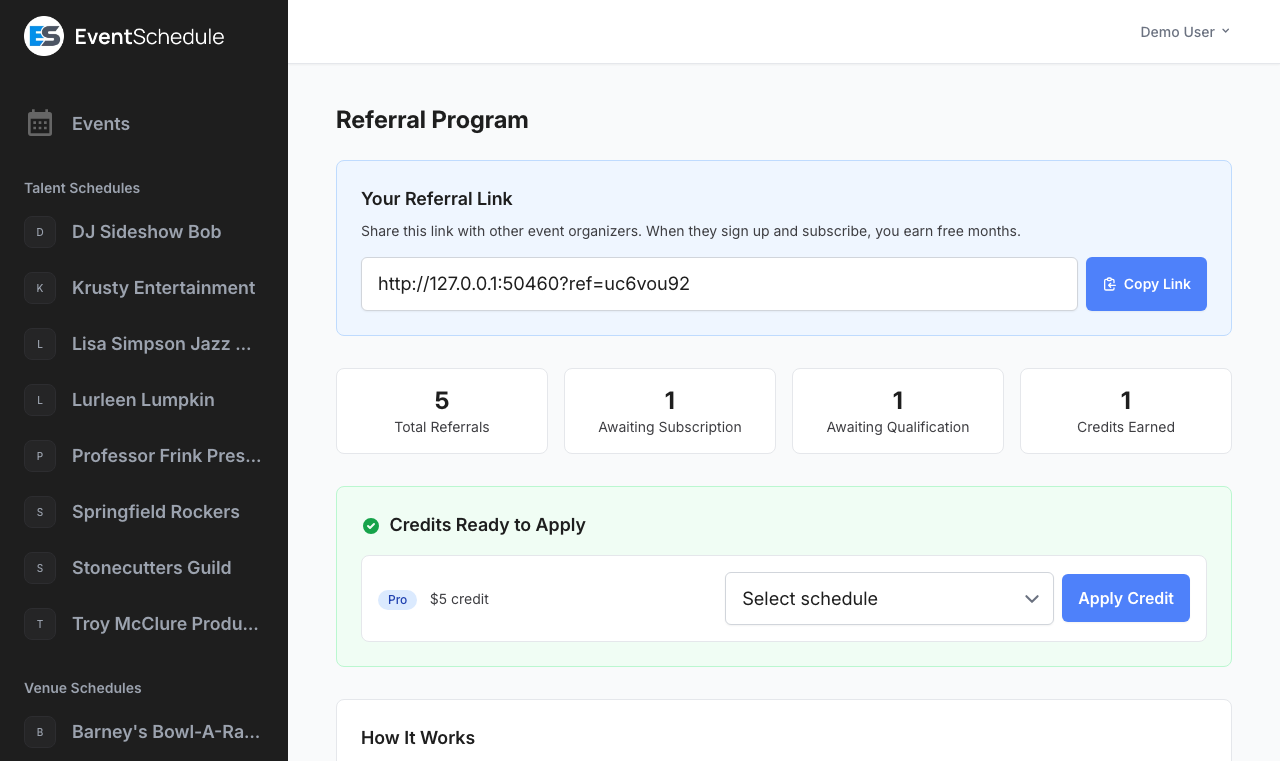Click DJ Sideshow Bob's avatar icon
1280x761 pixels.
(x=39, y=232)
